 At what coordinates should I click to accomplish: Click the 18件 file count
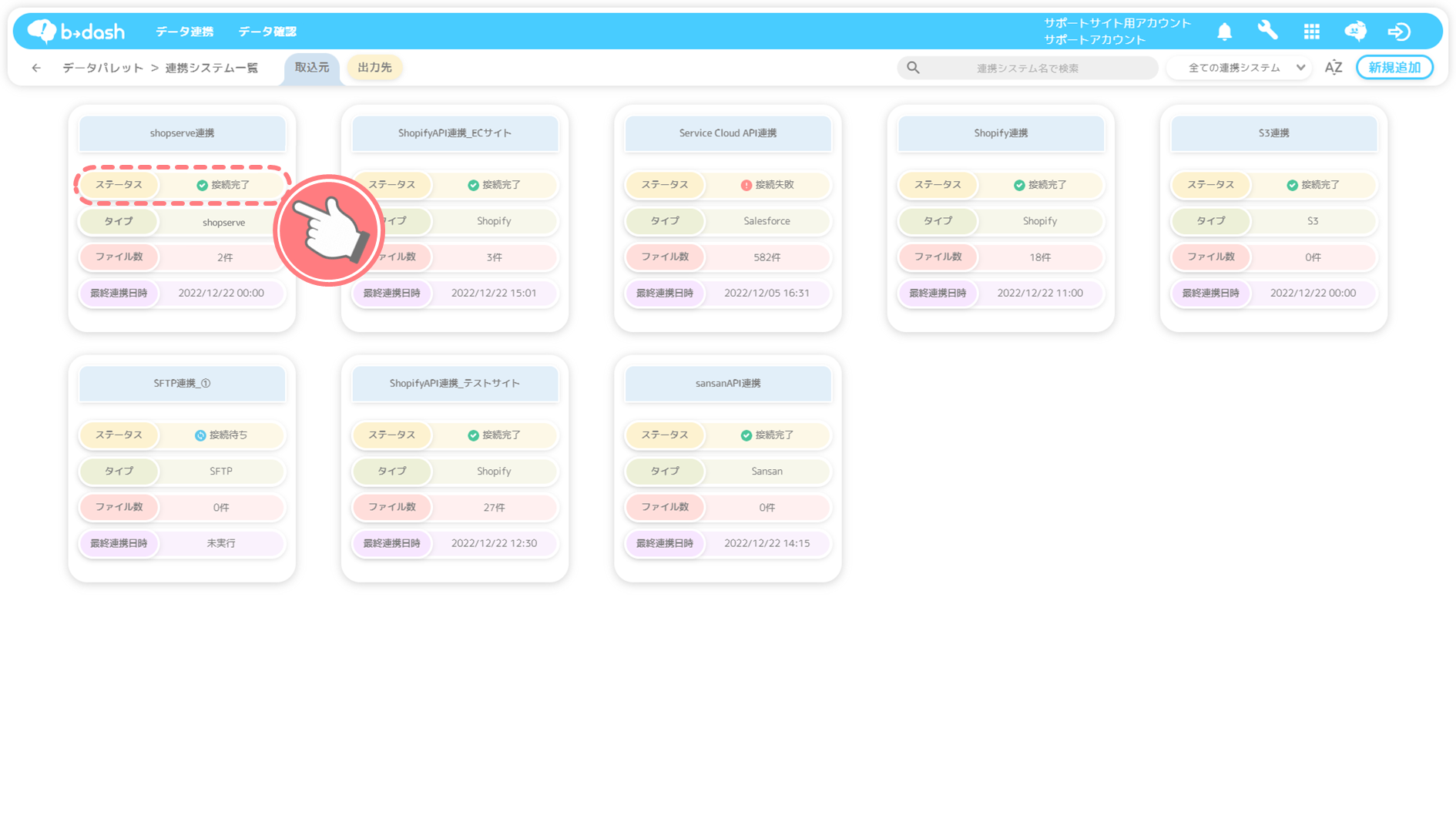pyautogui.click(x=1040, y=257)
